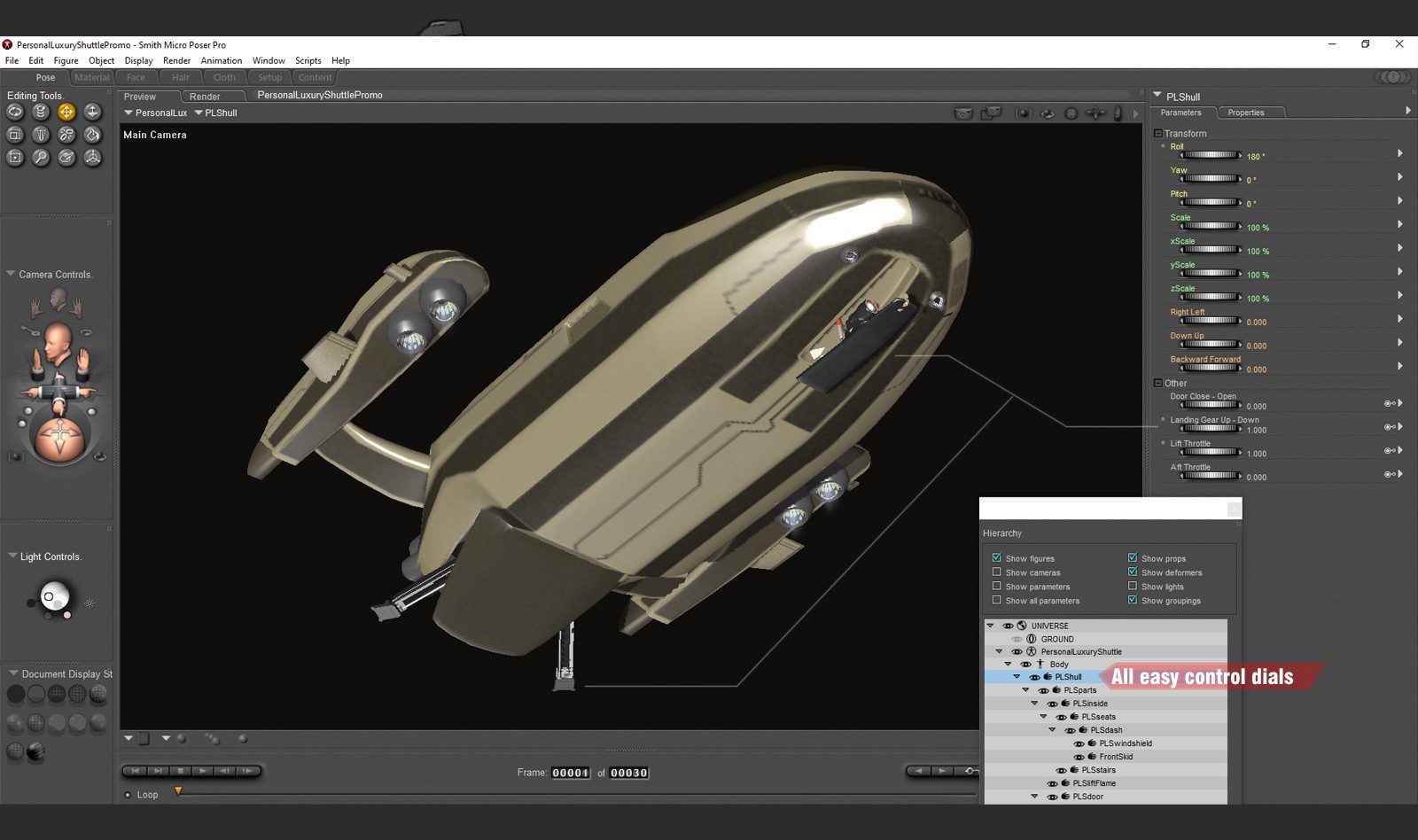The image size is (1418, 840).
Task: Click the create light starburst icon
Action: coord(90,603)
